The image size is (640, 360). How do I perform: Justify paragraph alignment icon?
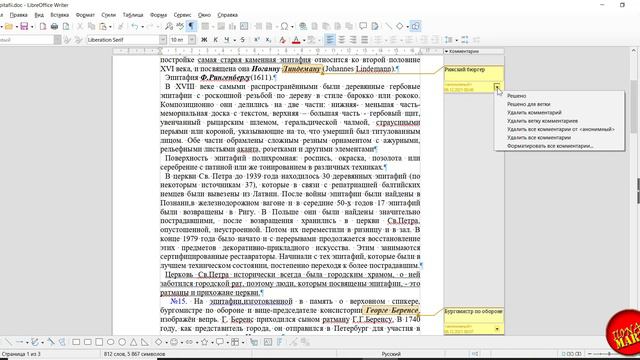(x=364, y=40)
